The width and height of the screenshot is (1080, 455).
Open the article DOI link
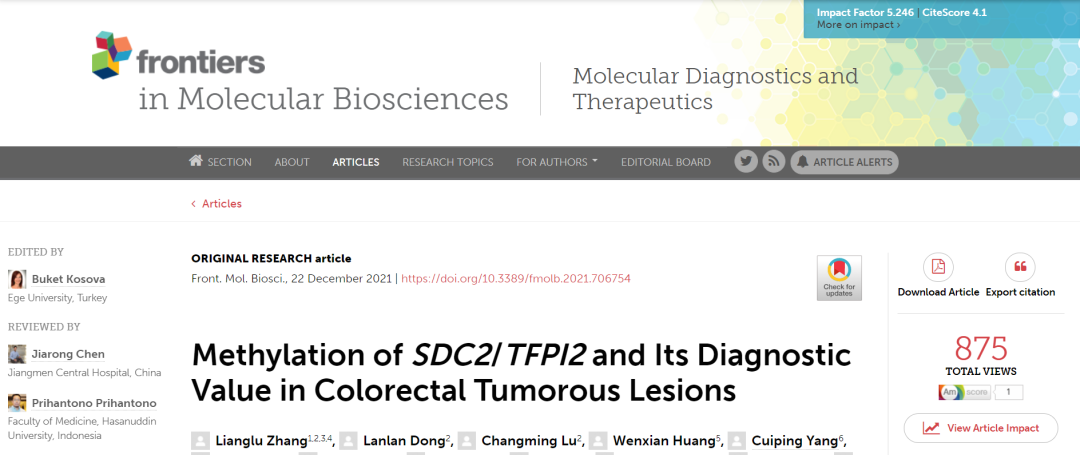(516, 279)
